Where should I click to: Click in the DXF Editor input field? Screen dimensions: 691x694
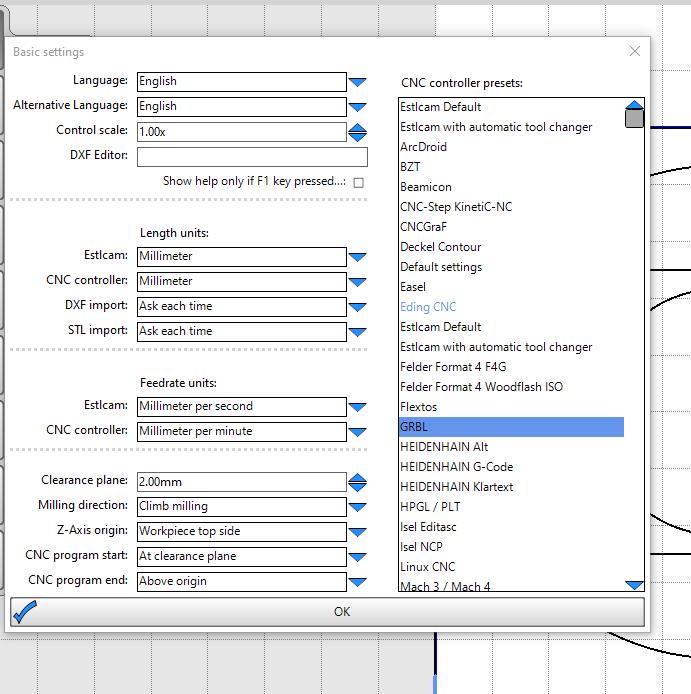[x=252, y=157]
